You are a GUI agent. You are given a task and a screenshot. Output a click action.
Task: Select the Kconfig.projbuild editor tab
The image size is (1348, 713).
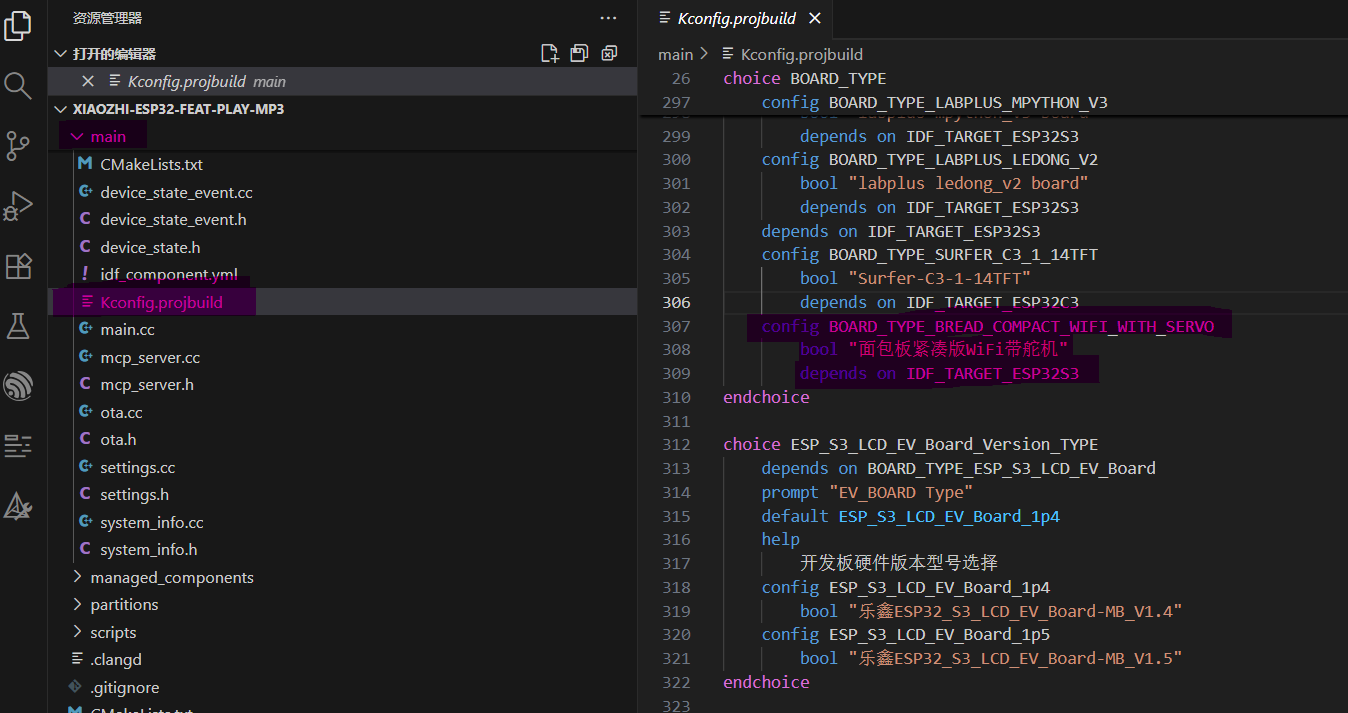tap(735, 19)
